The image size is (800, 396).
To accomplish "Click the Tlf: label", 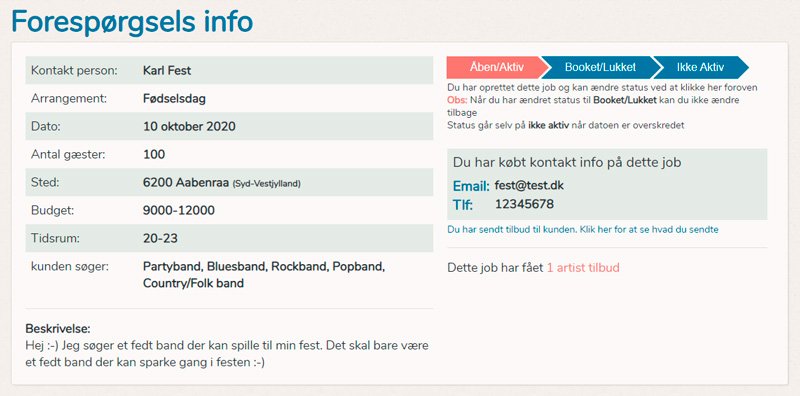I will coord(463,205).
